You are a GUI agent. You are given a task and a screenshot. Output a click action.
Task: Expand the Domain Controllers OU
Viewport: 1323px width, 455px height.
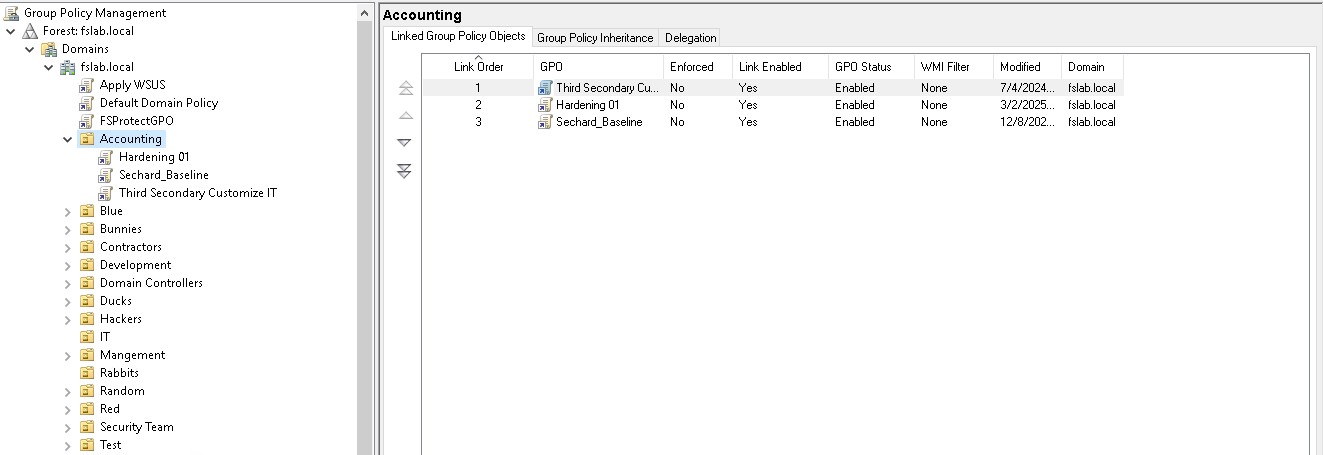point(68,283)
